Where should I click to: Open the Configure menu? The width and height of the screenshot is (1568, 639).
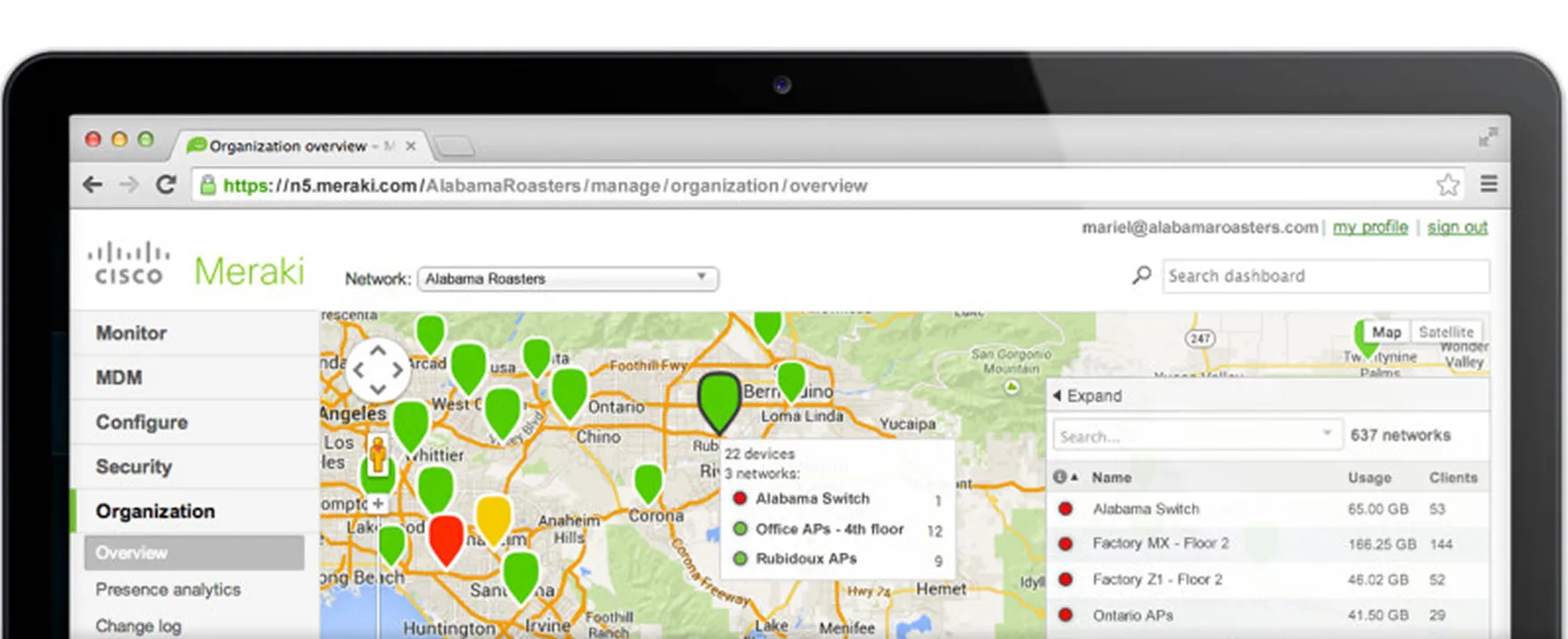coord(142,422)
